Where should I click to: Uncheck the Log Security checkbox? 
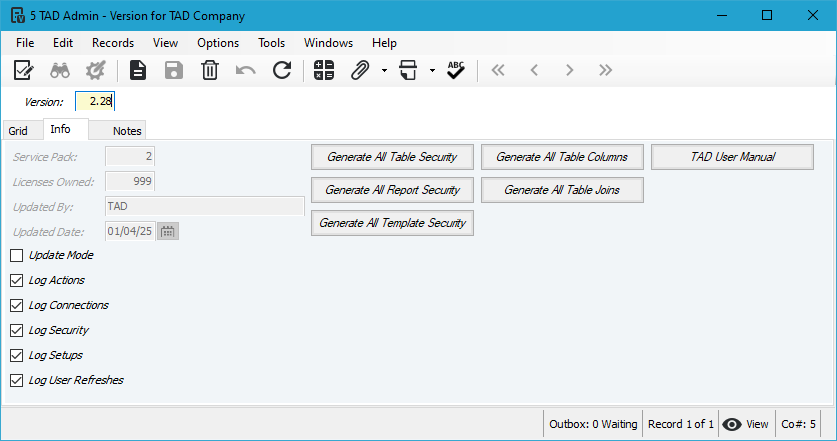17,330
